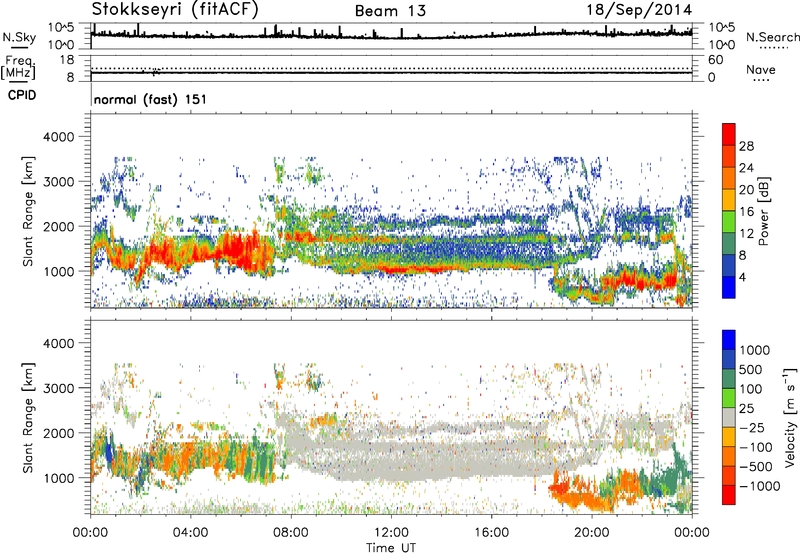The image size is (800, 554).
Task: Click the 'normal (fast) 151' text
Action: tap(151, 99)
